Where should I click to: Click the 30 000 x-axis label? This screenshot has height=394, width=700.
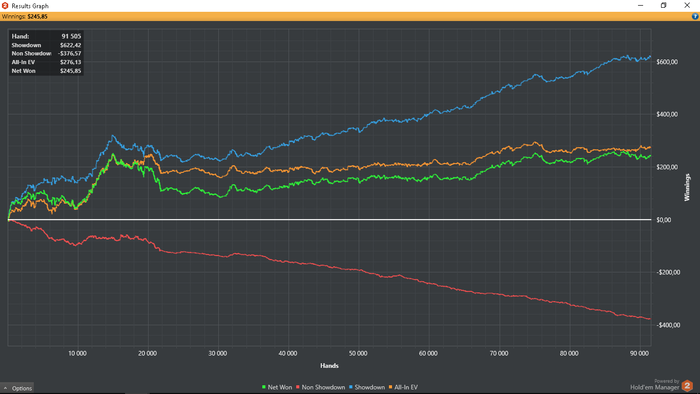(x=218, y=353)
